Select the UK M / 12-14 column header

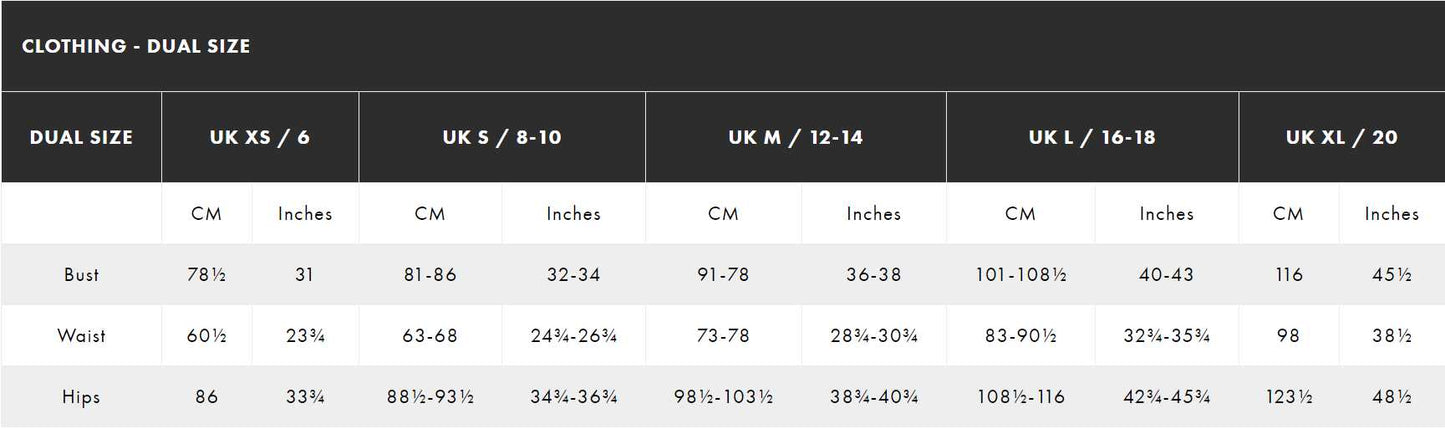[x=796, y=137]
